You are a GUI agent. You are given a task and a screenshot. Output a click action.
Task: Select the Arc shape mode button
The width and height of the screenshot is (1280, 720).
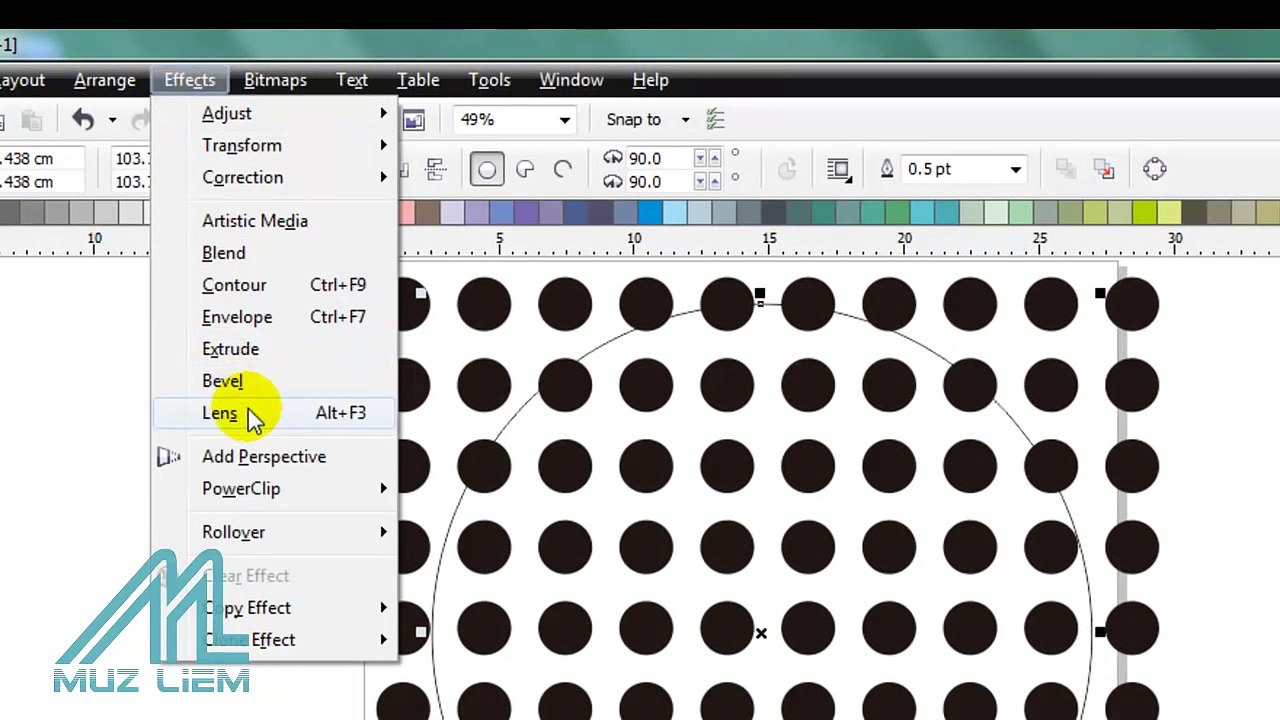[x=563, y=170]
